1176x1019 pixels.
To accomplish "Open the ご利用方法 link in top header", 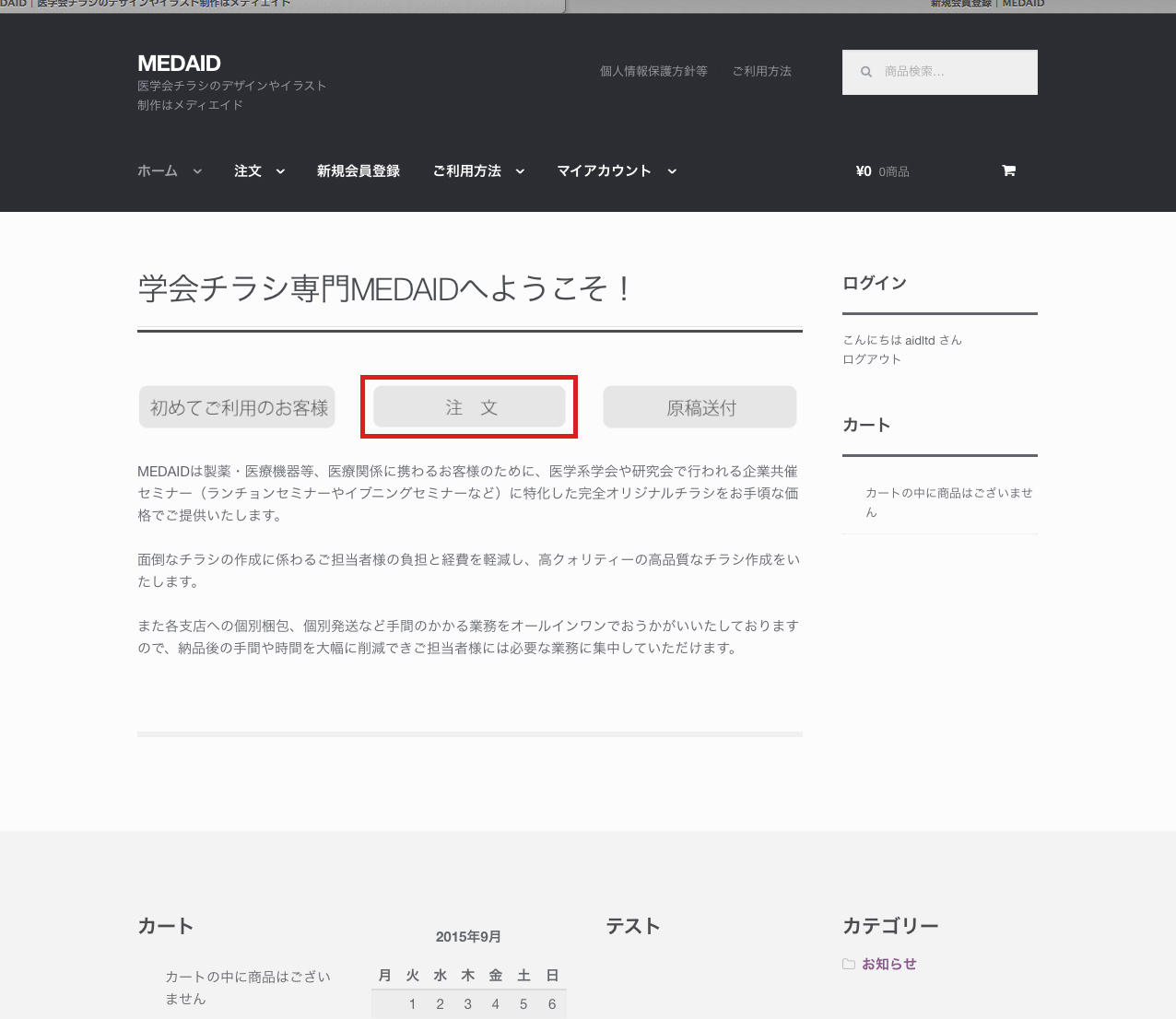I will point(761,71).
